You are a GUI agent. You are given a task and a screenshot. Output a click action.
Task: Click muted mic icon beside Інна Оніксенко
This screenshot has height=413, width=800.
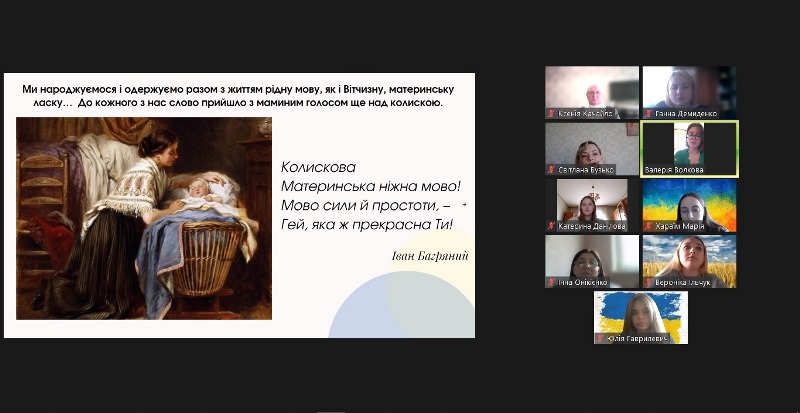551,283
